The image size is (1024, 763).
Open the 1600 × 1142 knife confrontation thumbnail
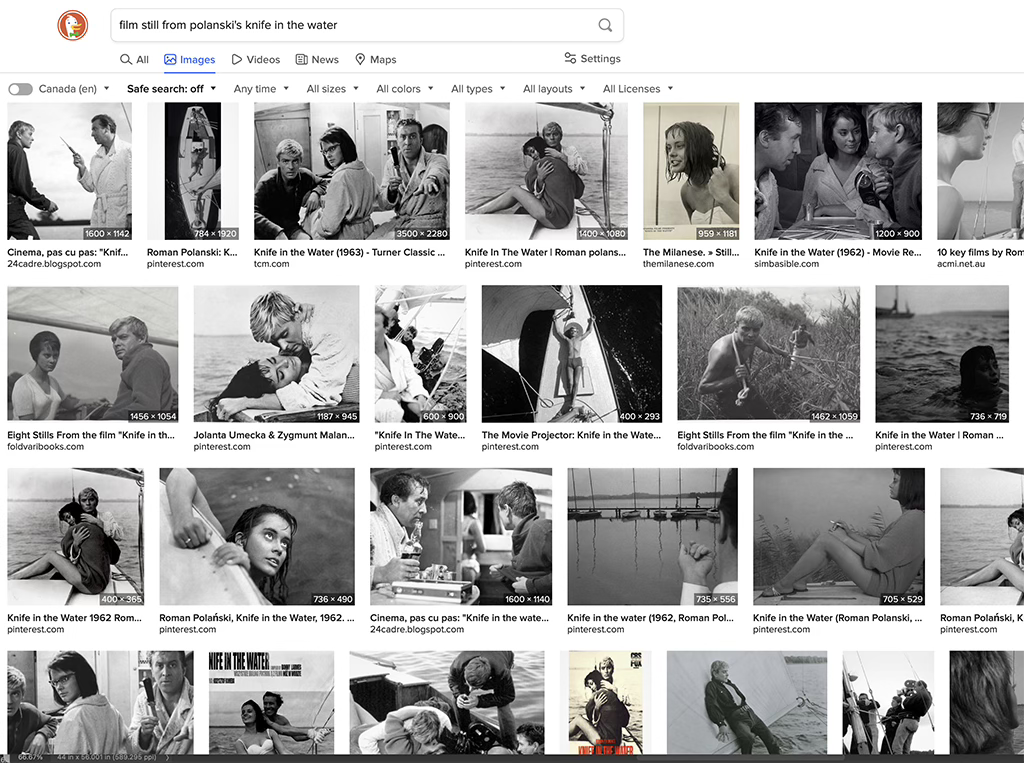(69, 171)
